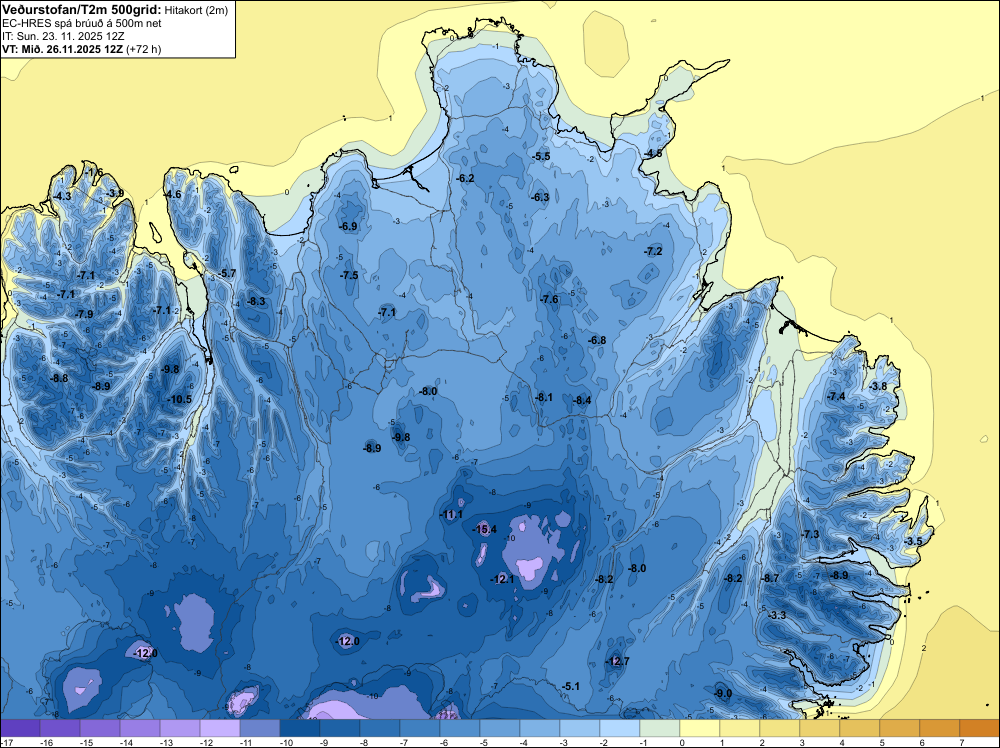The image size is (1000, 748).
Task: Click the '-3.8' temperature label
Action: click(878, 386)
